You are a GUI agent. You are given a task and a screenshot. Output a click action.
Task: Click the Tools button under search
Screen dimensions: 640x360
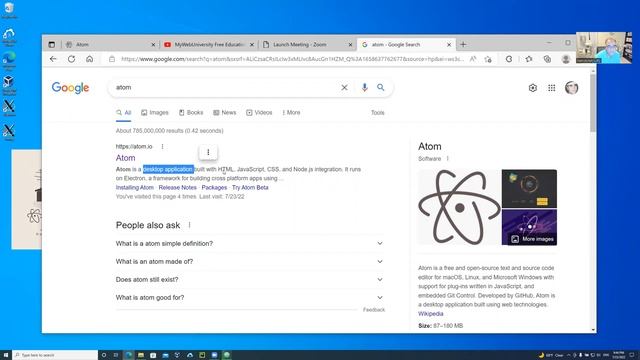[x=378, y=113]
